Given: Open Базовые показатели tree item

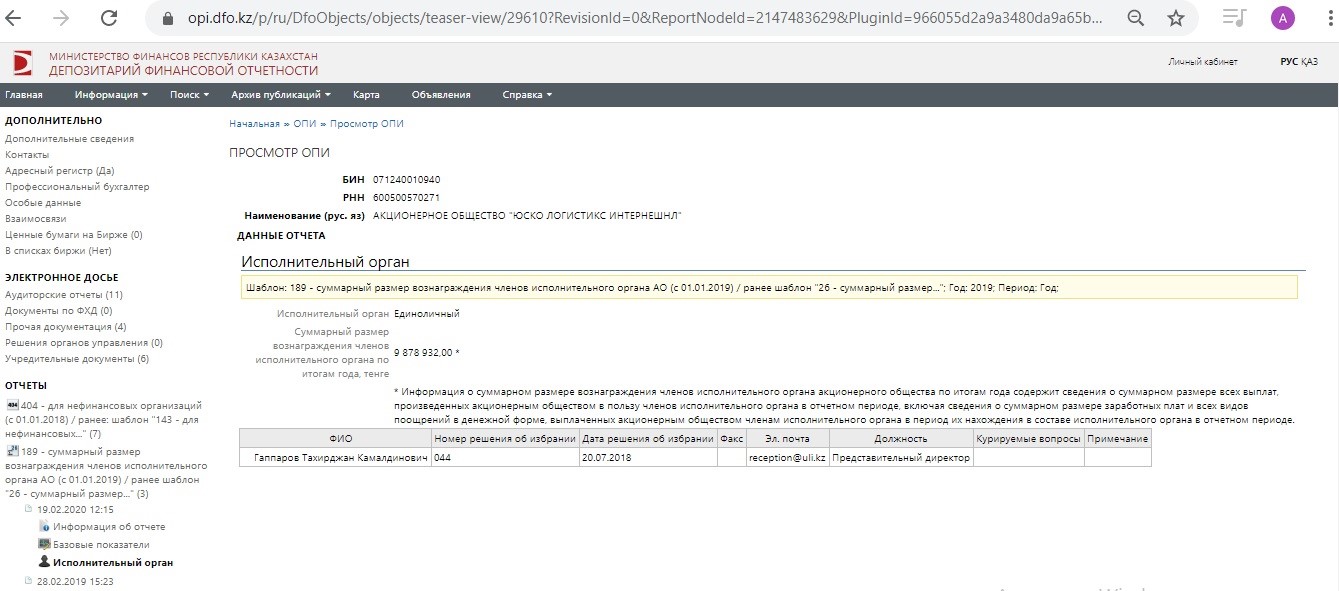Looking at the screenshot, I should 101,544.
